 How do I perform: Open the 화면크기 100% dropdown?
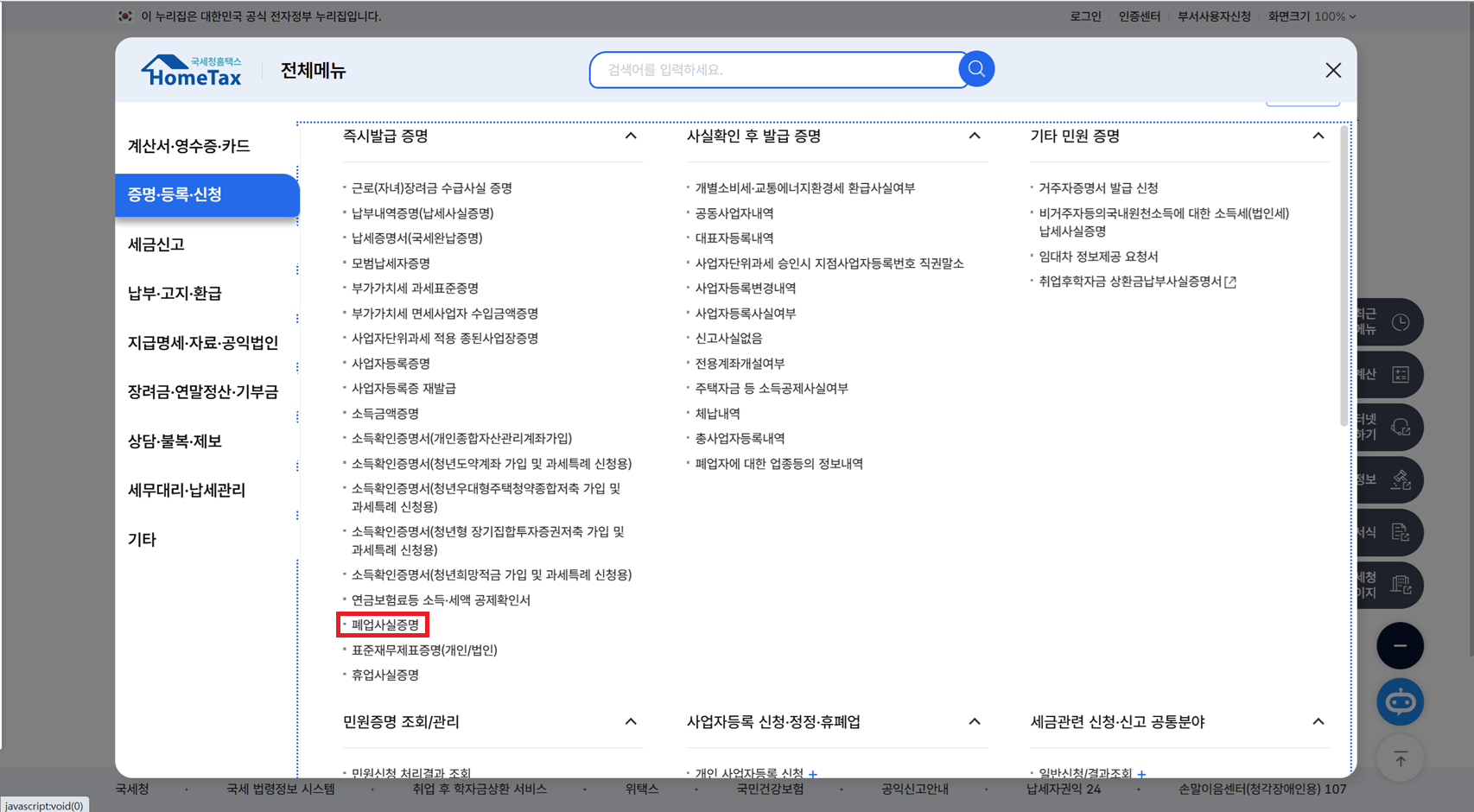[1312, 16]
